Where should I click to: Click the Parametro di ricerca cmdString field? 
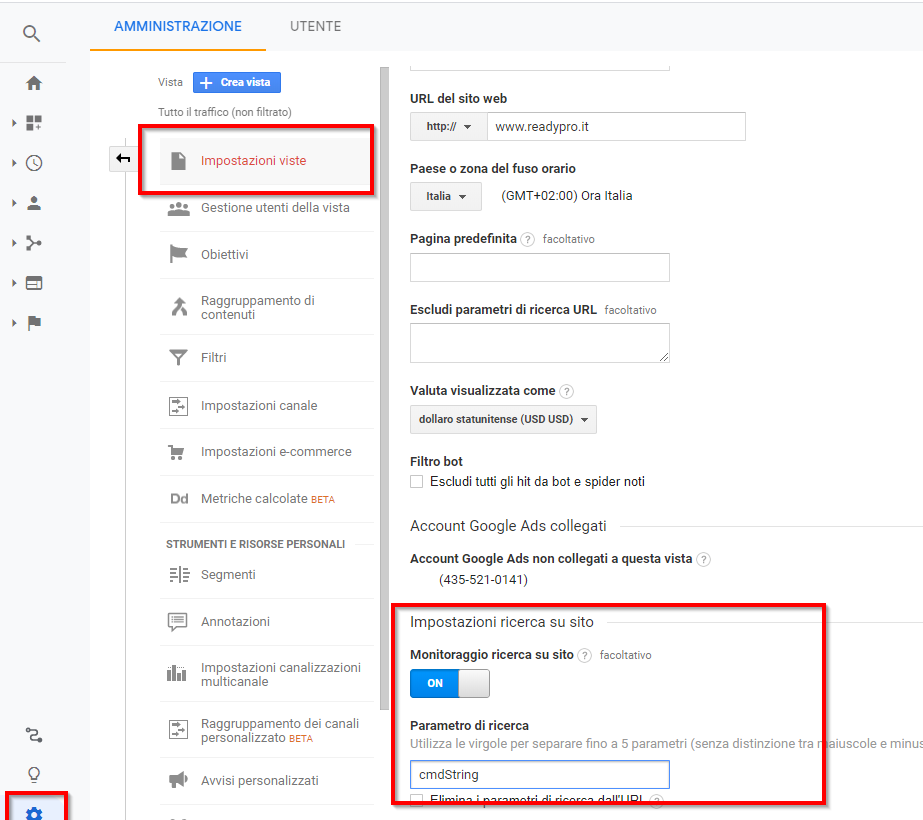click(539, 774)
